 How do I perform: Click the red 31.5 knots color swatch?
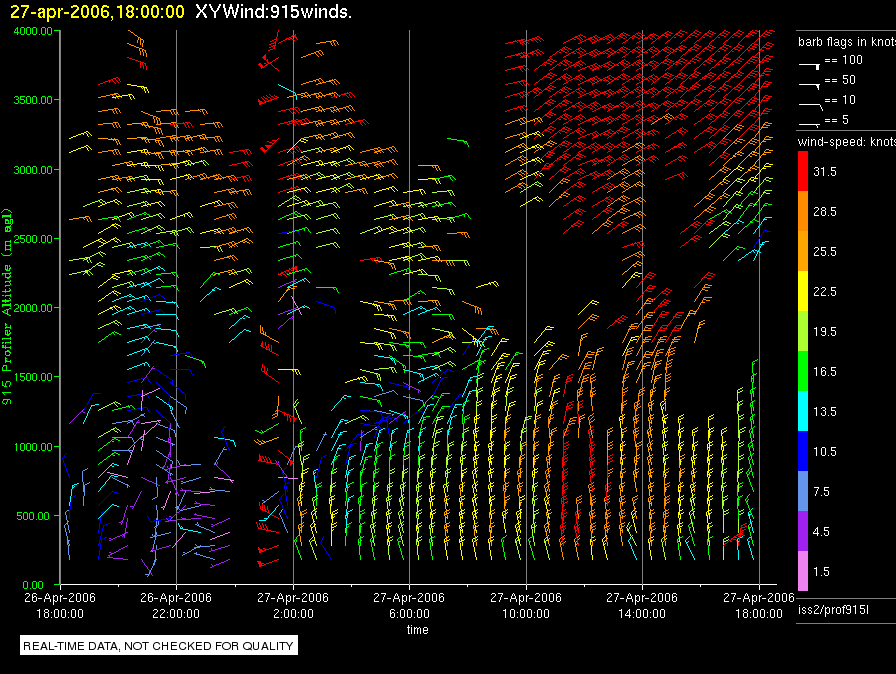(x=803, y=171)
